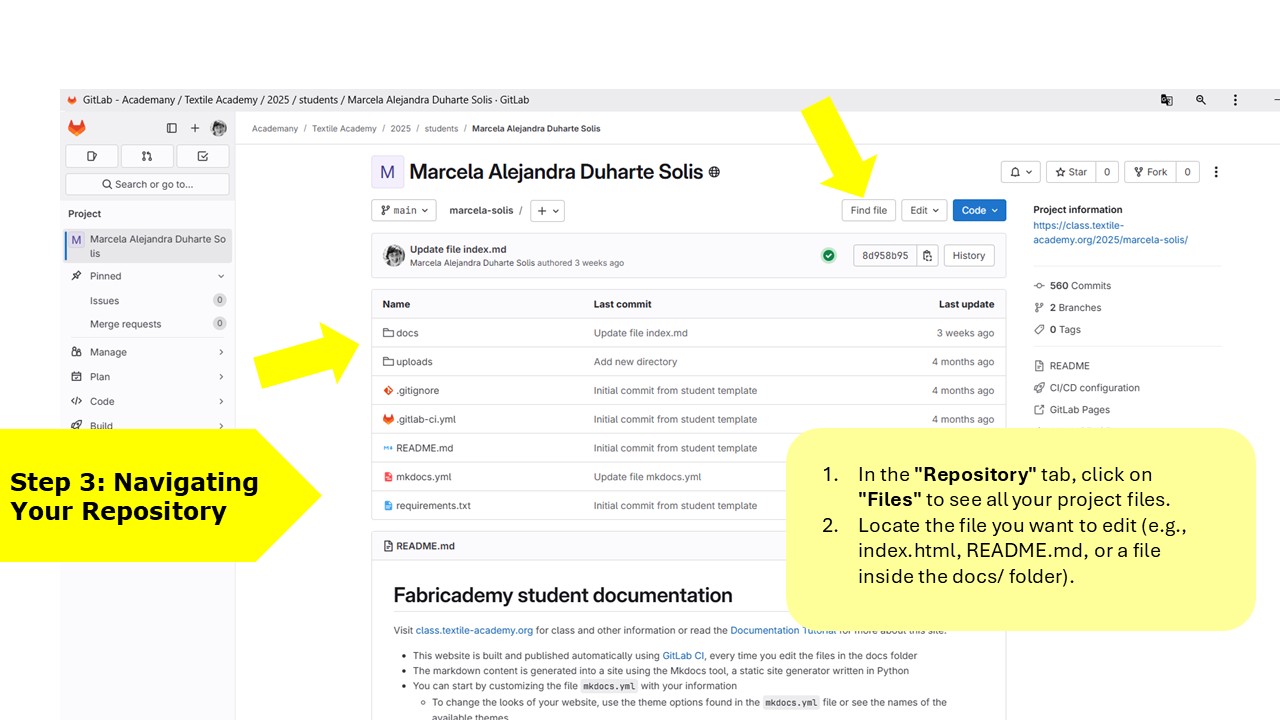Open the Edit dropdown
1280x720 pixels.
[924, 210]
